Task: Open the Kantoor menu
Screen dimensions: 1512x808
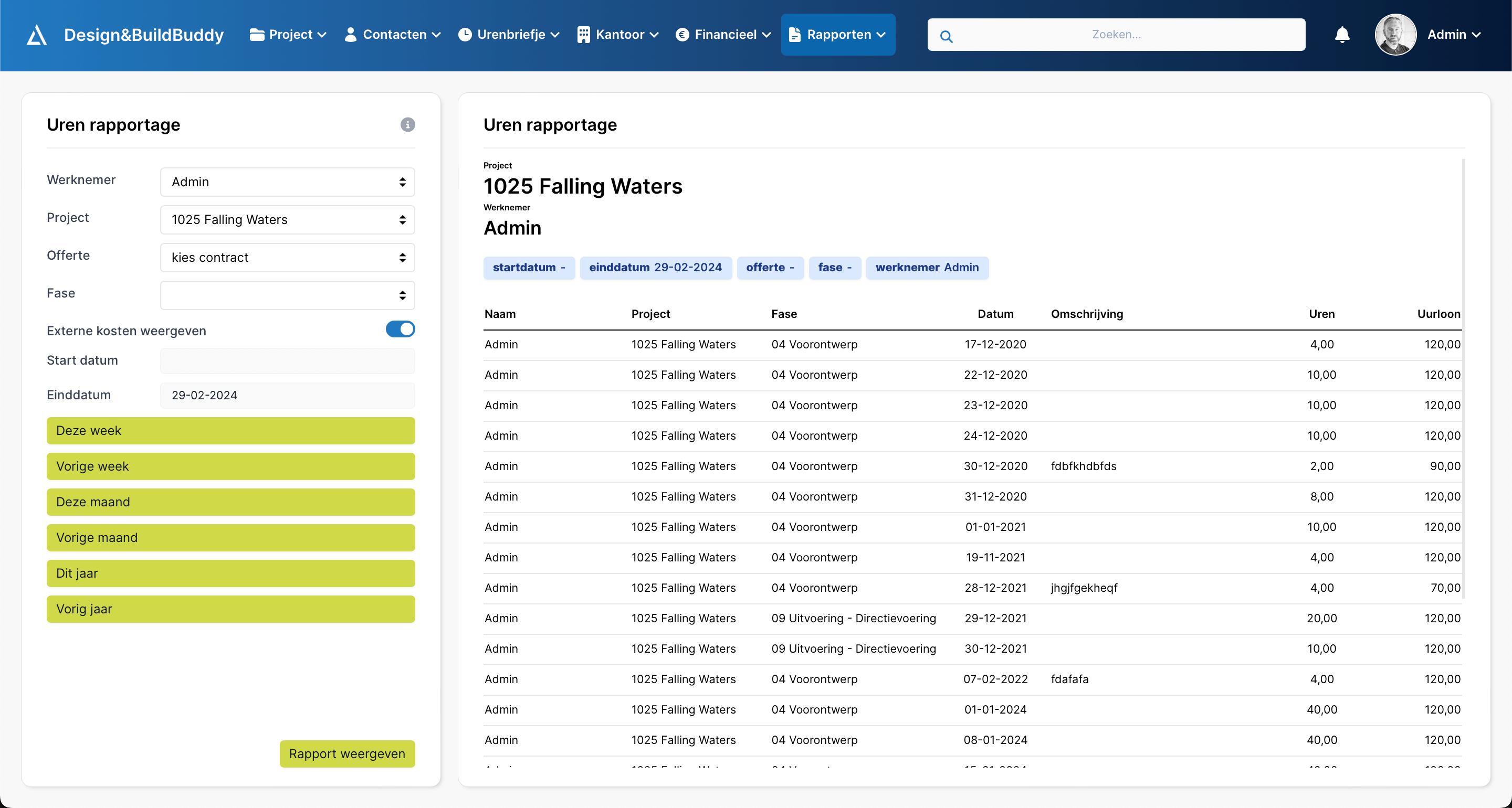Action: click(x=618, y=35)
